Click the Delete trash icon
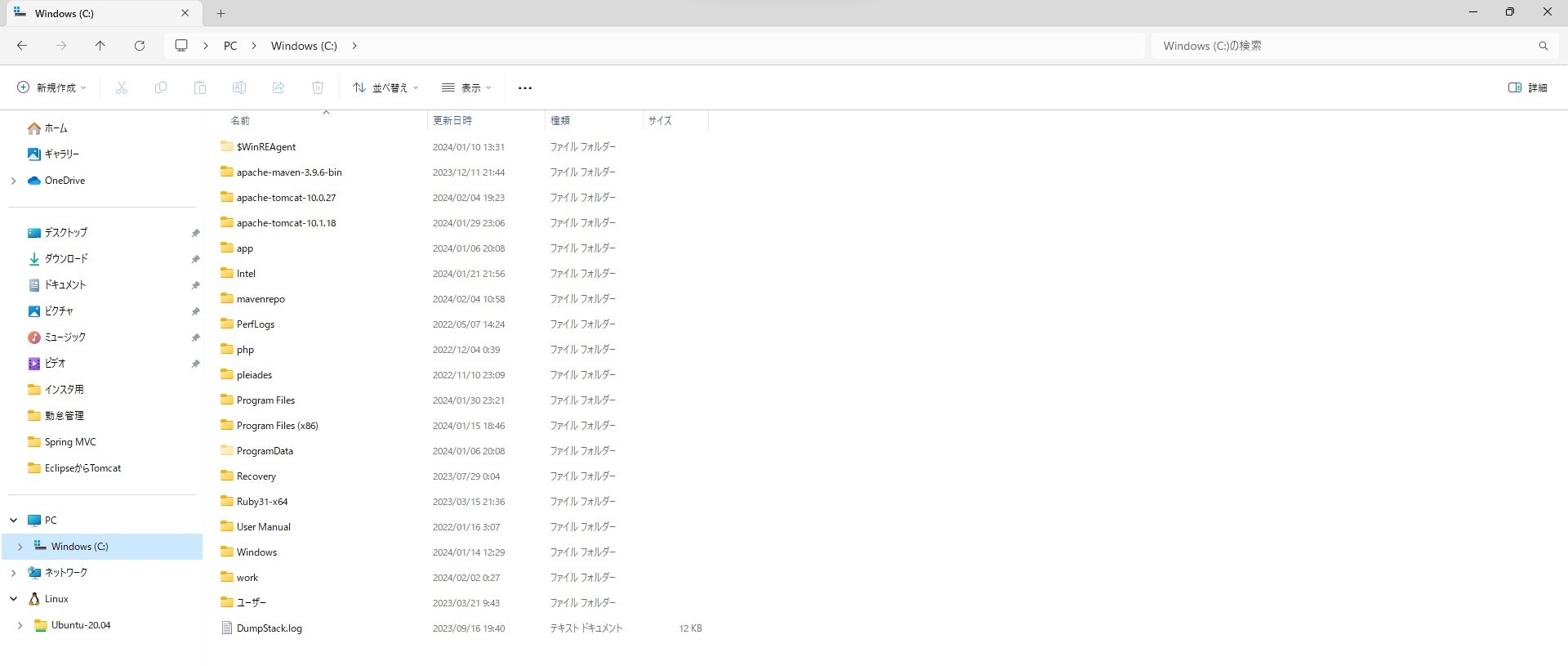The width and height of the screenshot is (1568, 666). pyautogui.click(x=318, y=87)
